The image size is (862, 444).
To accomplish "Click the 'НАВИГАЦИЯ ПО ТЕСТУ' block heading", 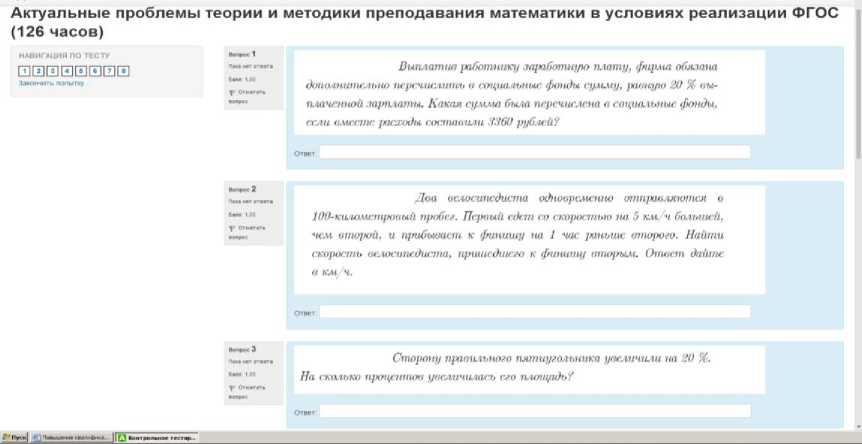I will pos(64,56).
